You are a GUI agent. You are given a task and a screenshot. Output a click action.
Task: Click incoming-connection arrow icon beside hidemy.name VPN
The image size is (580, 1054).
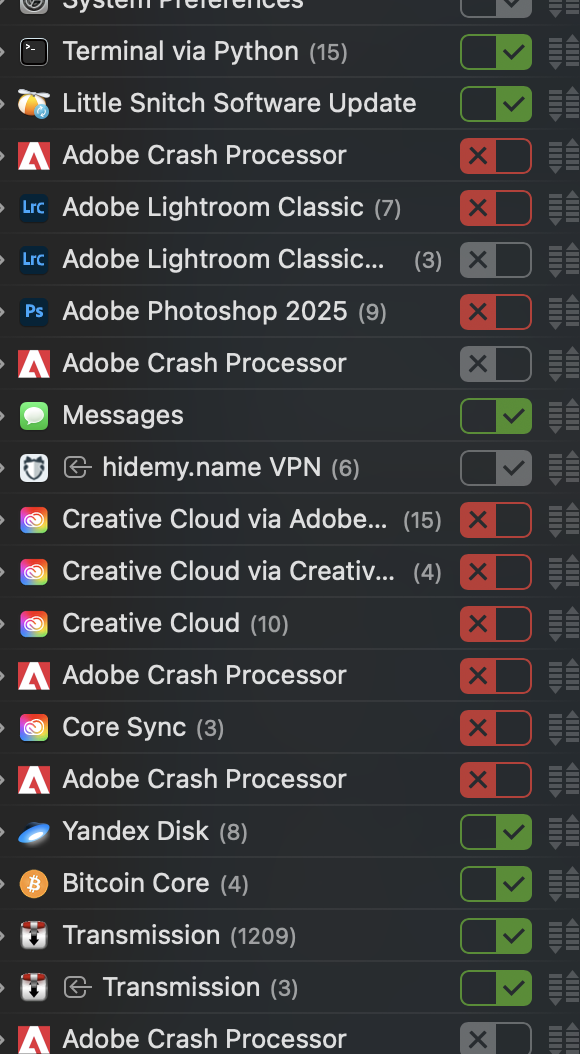point(77,467)
